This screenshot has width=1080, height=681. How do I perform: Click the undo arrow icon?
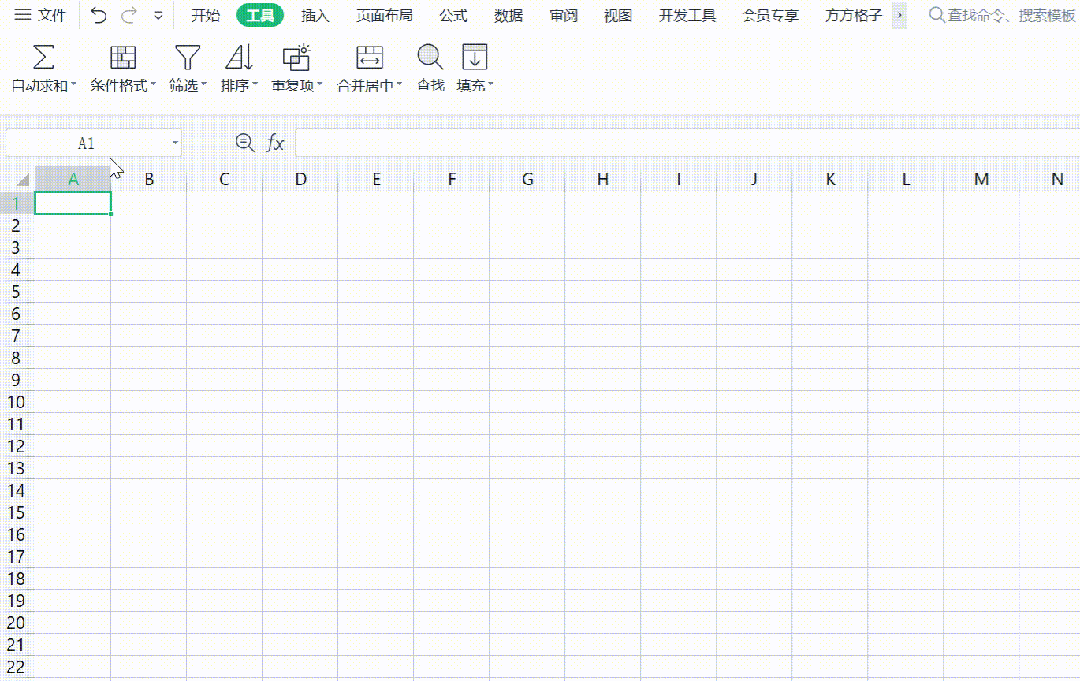98,15
